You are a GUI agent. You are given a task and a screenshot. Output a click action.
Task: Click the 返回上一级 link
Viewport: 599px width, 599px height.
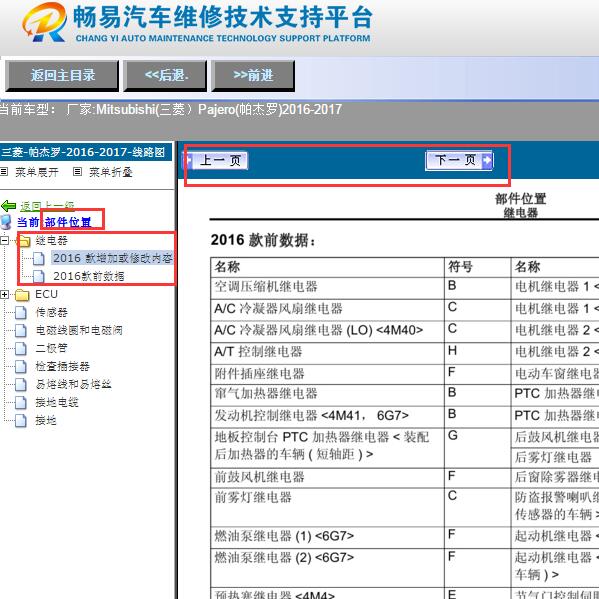[47, 206]
